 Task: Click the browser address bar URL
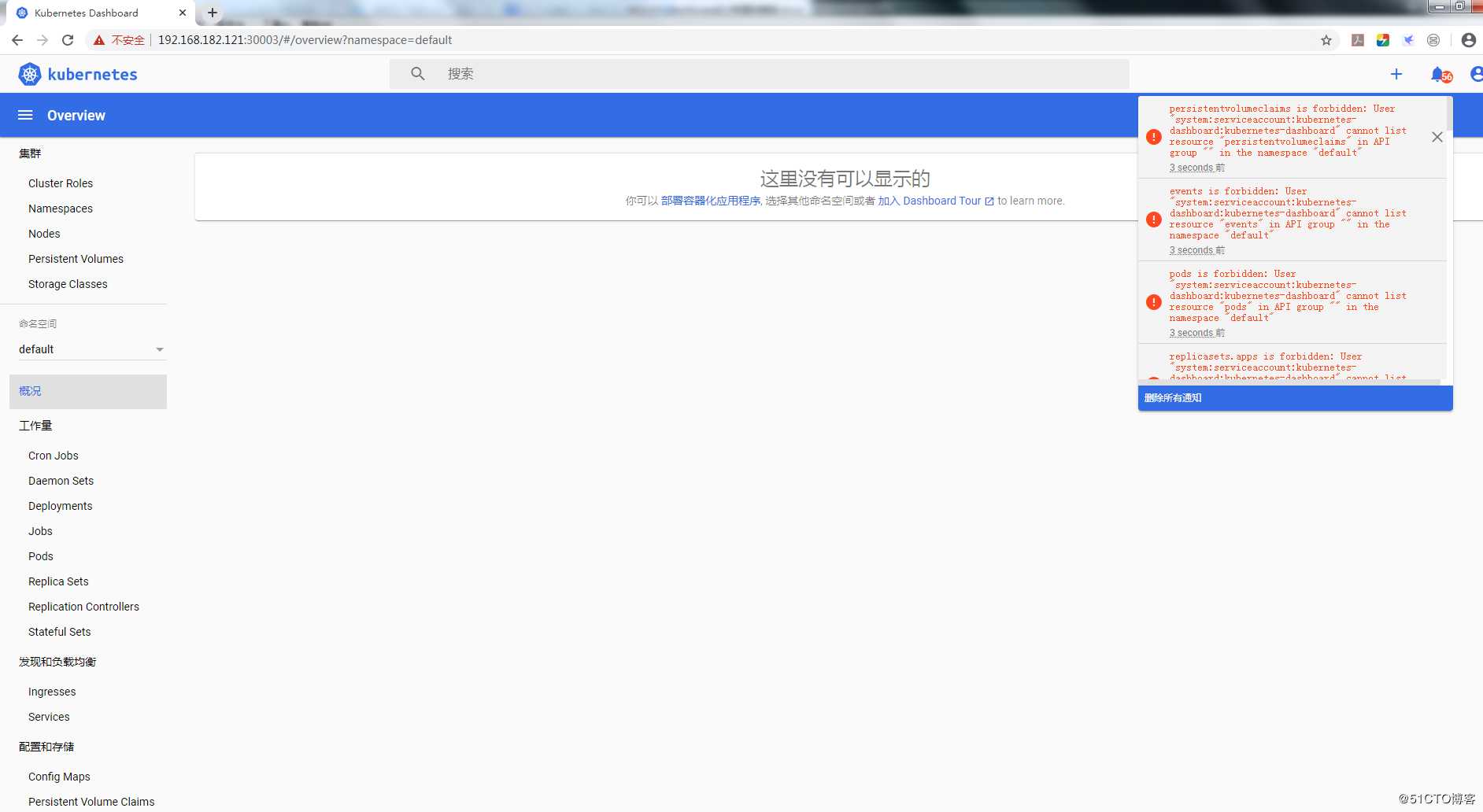coord(305,40)
